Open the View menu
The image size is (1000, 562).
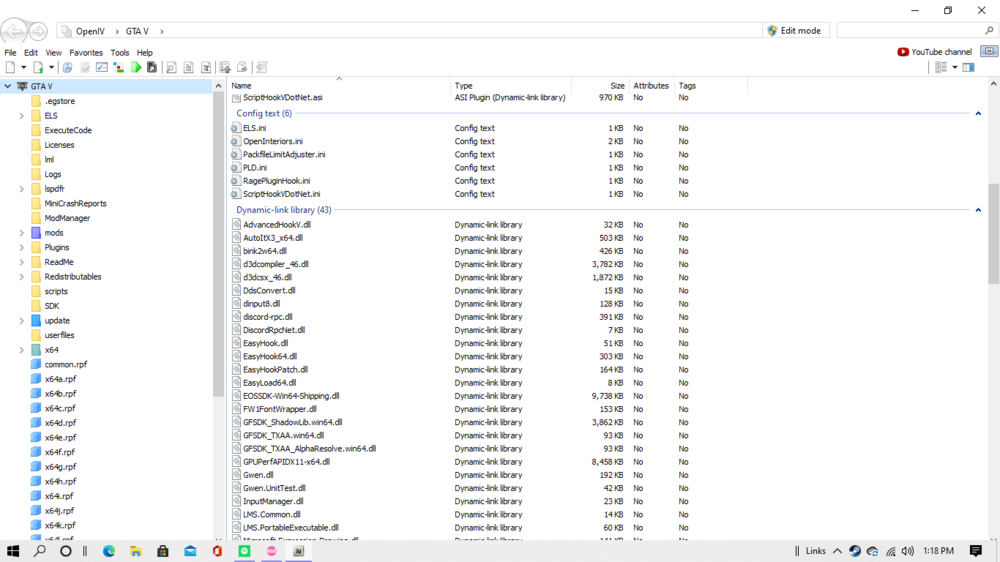point(54,53)
